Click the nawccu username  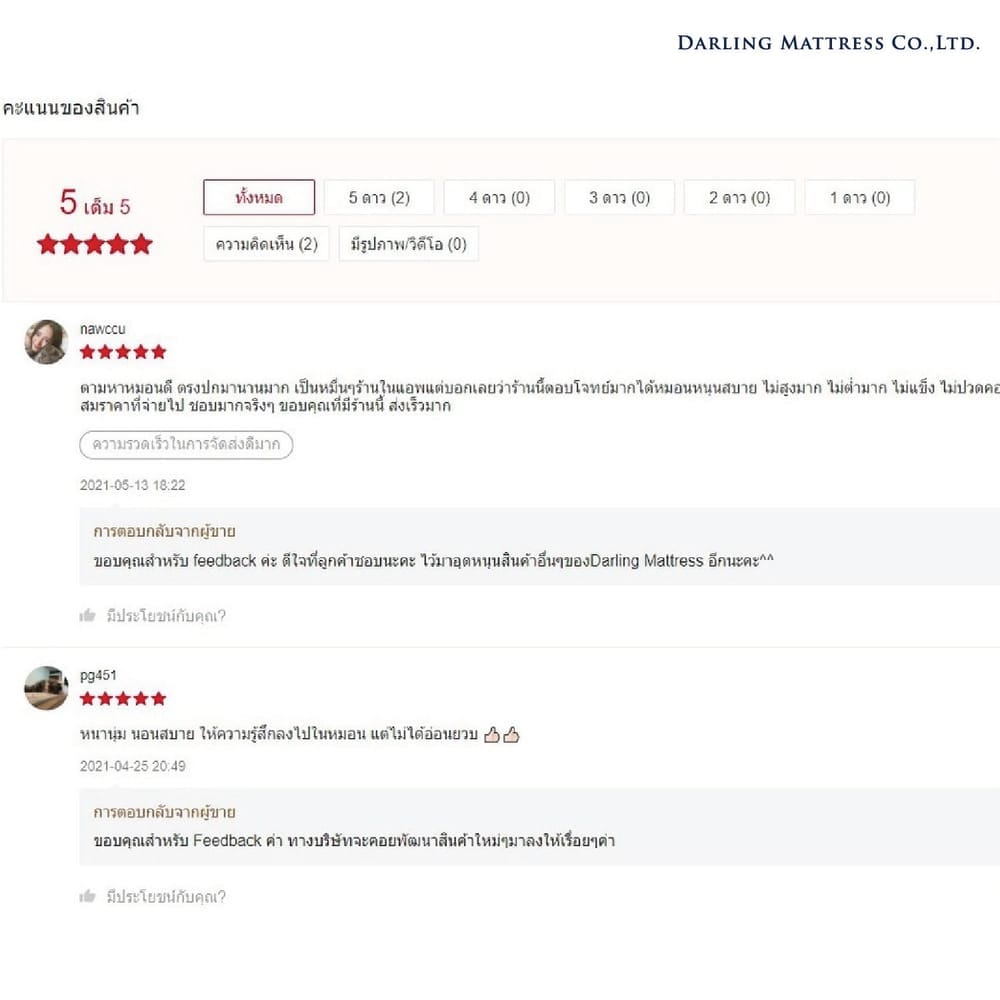(x=103, y=329)
